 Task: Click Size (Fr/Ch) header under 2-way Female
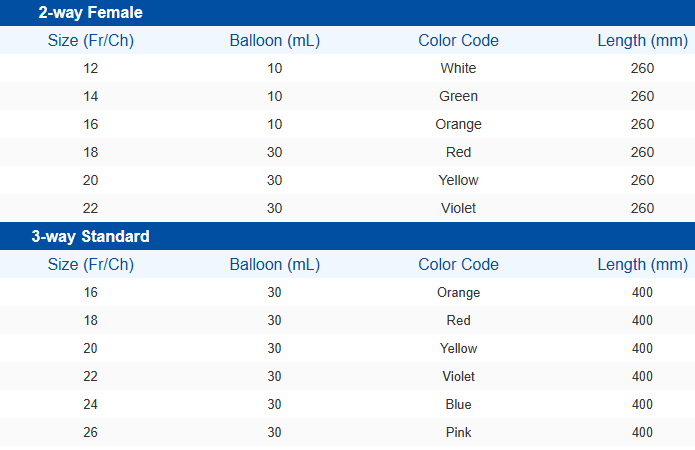91,41
